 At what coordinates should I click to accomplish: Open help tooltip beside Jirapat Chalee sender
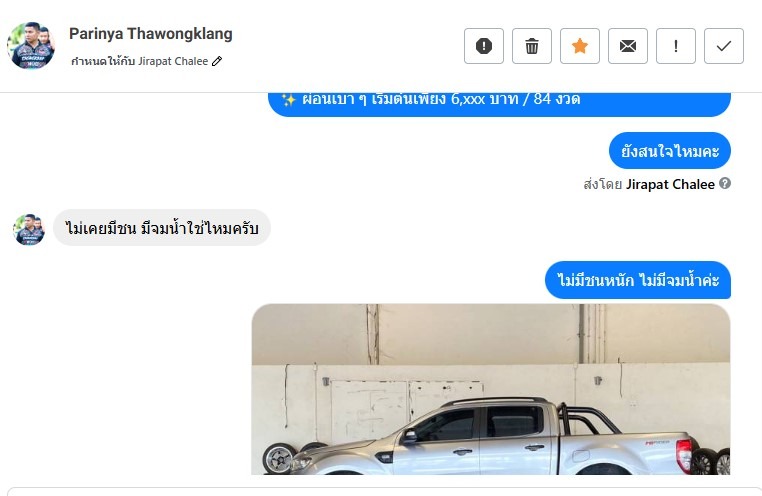(x=725, y=184)
